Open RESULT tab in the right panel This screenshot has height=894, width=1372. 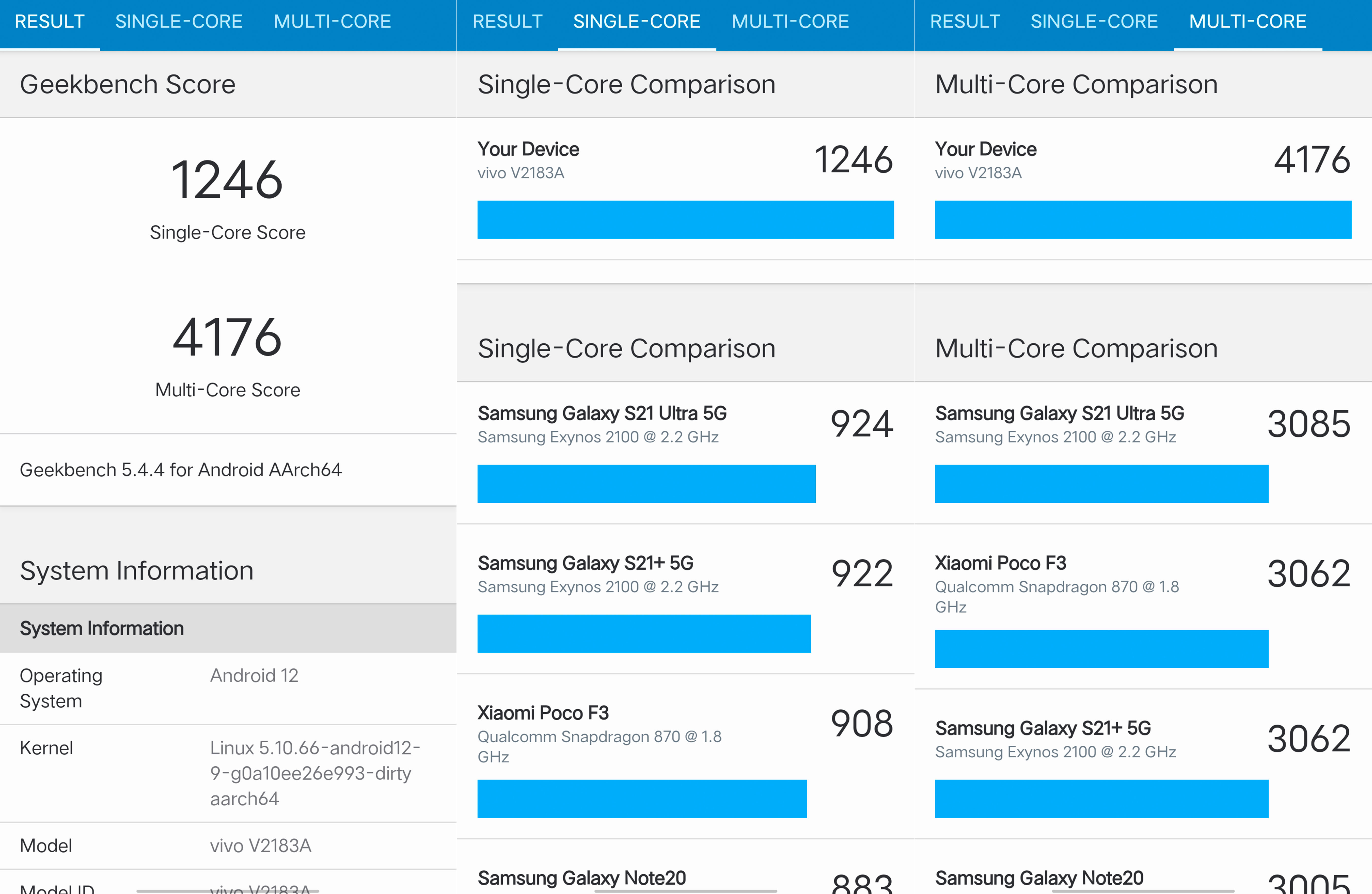[965, 22]
